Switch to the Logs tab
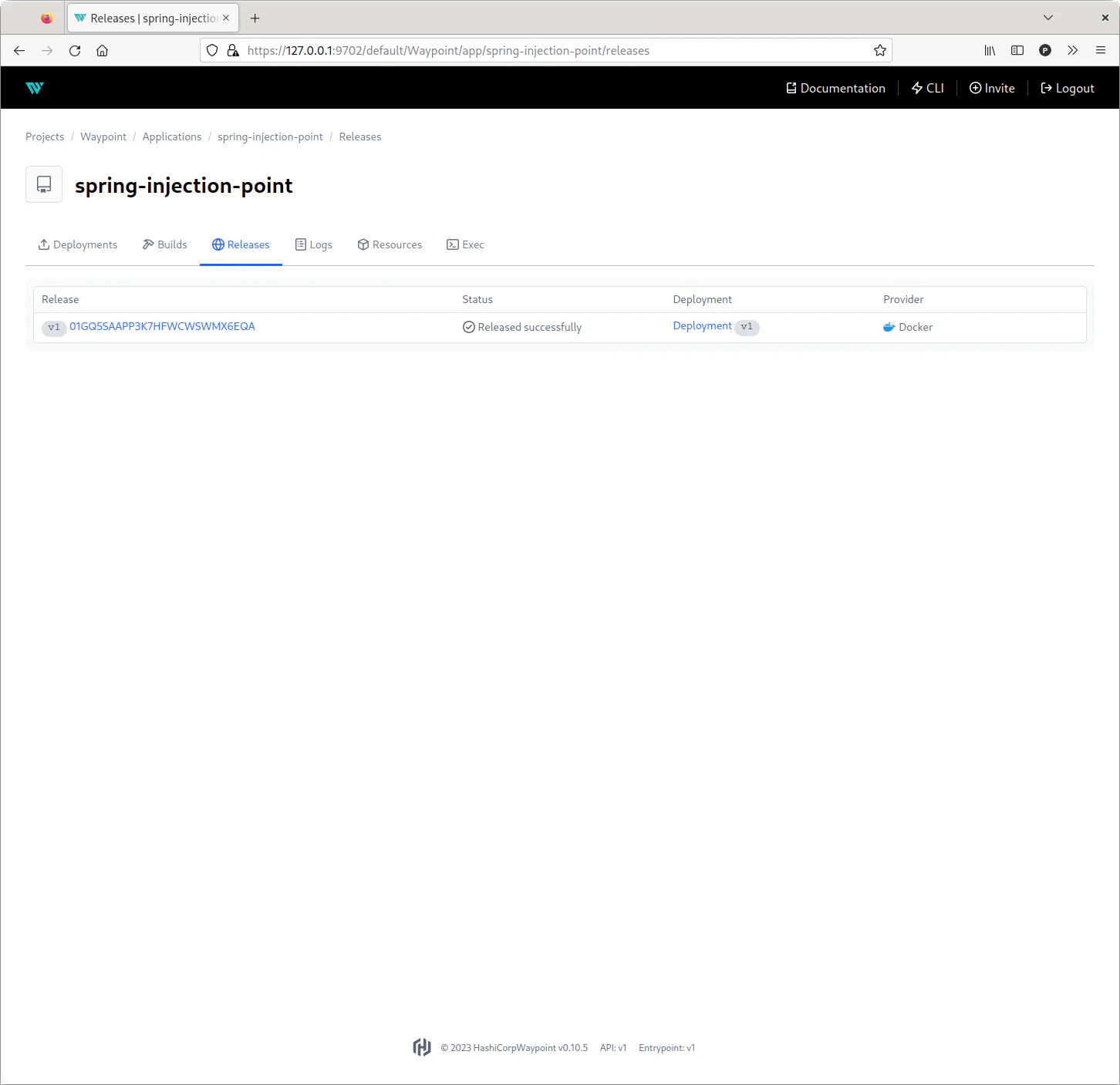The height and width of the screenshot is (1085, 1120). [x=314, y=244]
